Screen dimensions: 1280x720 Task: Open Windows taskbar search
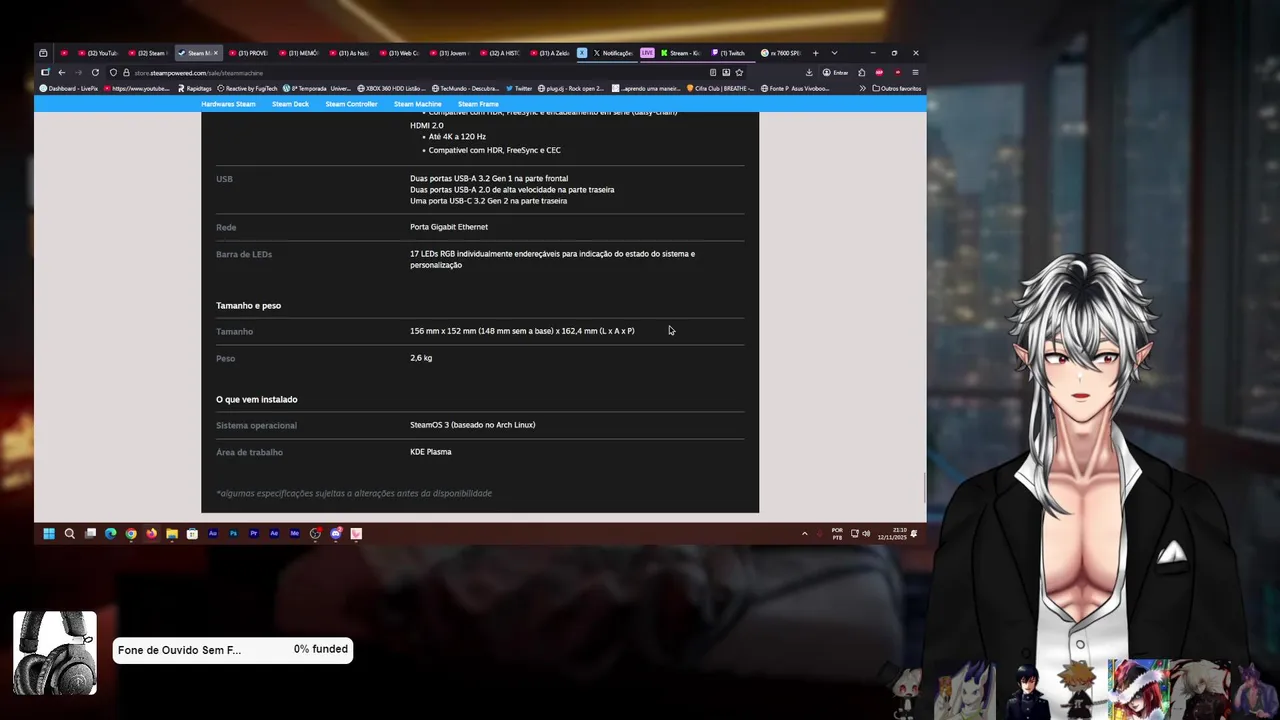tap(69, 534)
